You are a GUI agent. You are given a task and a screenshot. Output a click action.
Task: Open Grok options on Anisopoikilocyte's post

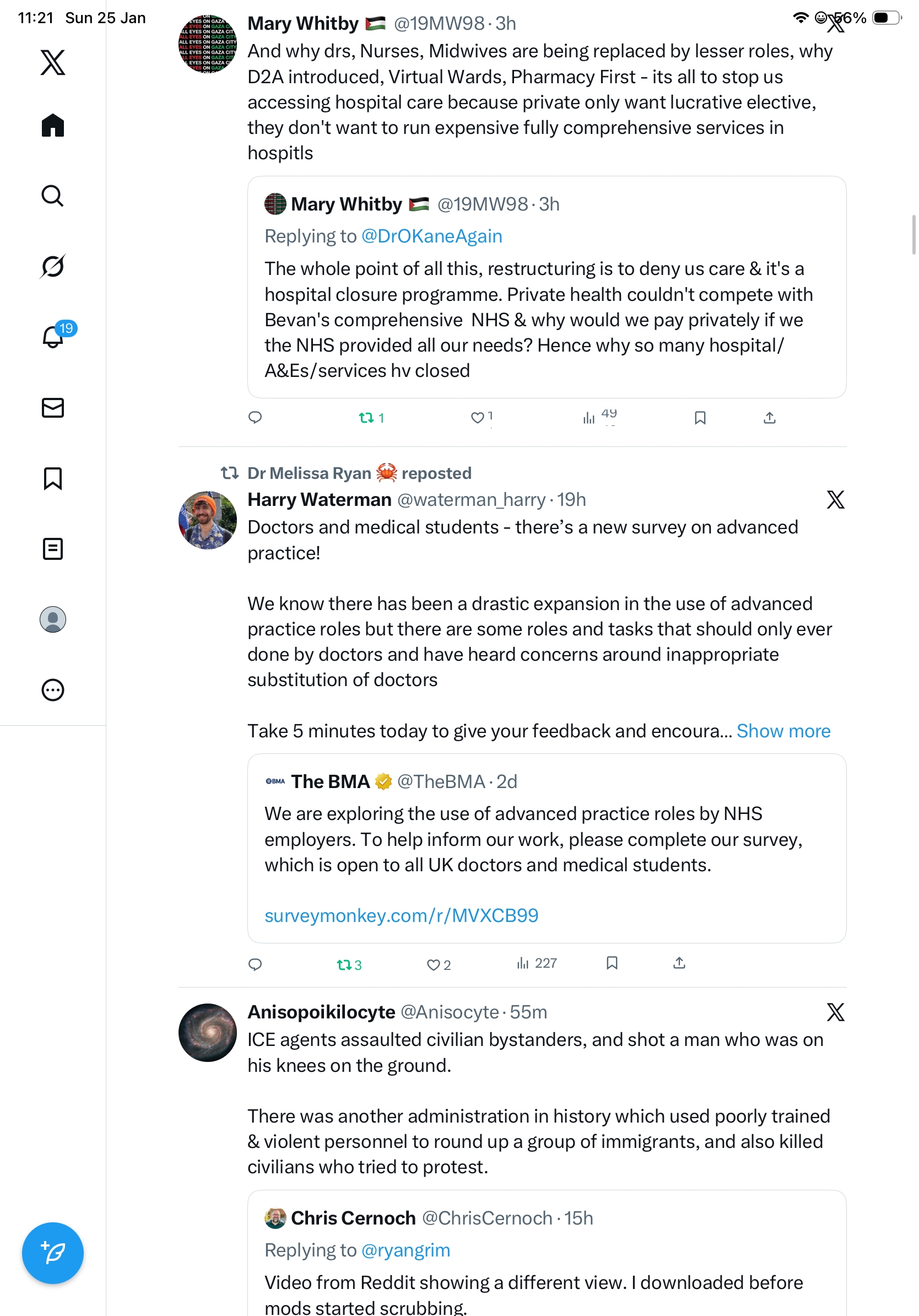pos(835,1012)
